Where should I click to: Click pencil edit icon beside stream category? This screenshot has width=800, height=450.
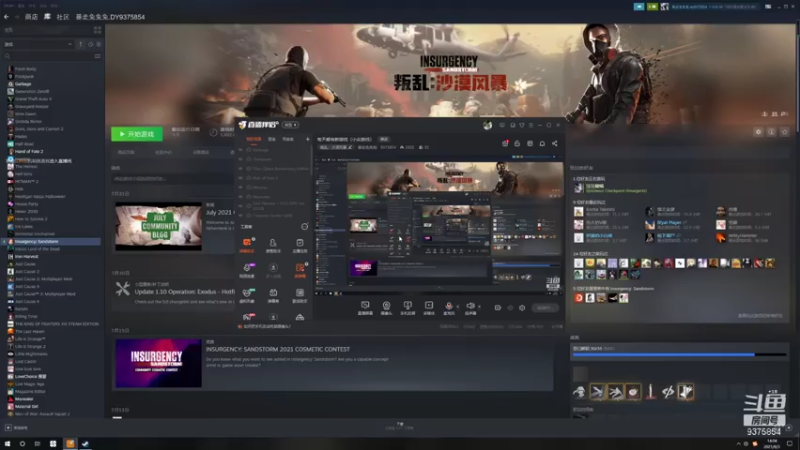tap(350, 147)
